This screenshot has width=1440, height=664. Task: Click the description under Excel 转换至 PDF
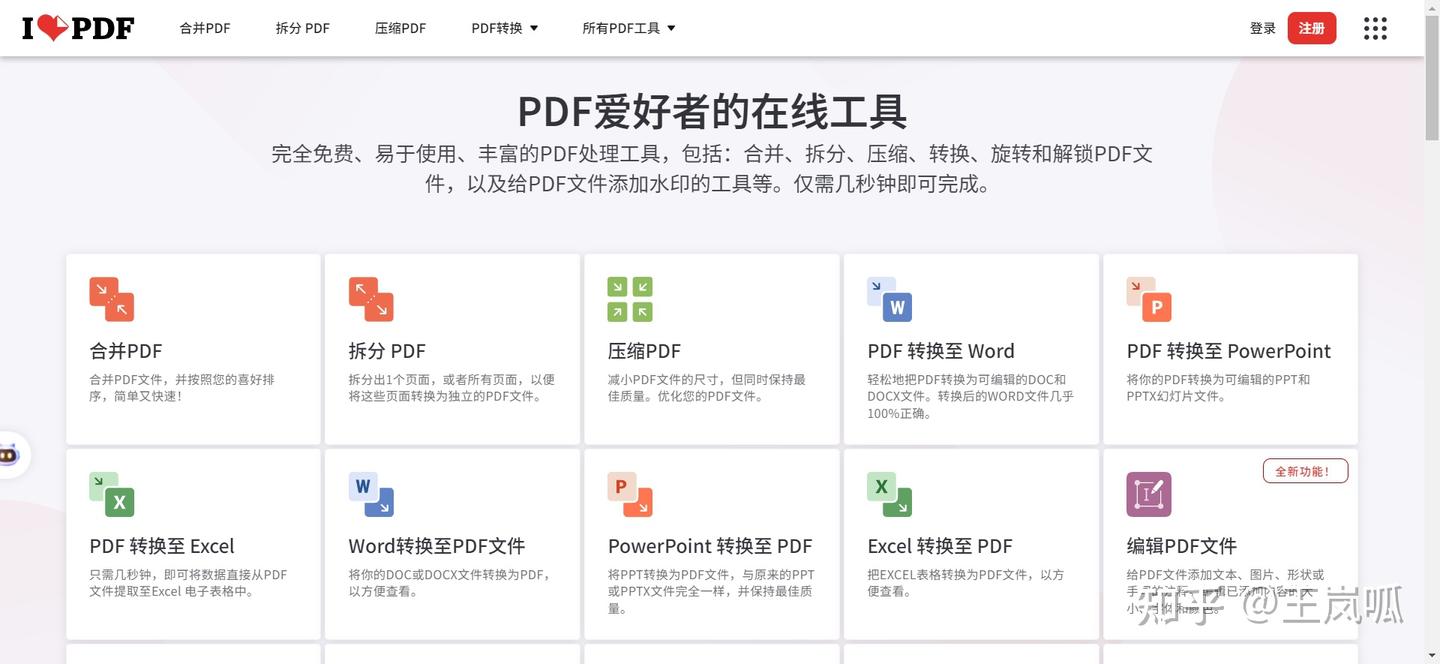coord(966,583)
